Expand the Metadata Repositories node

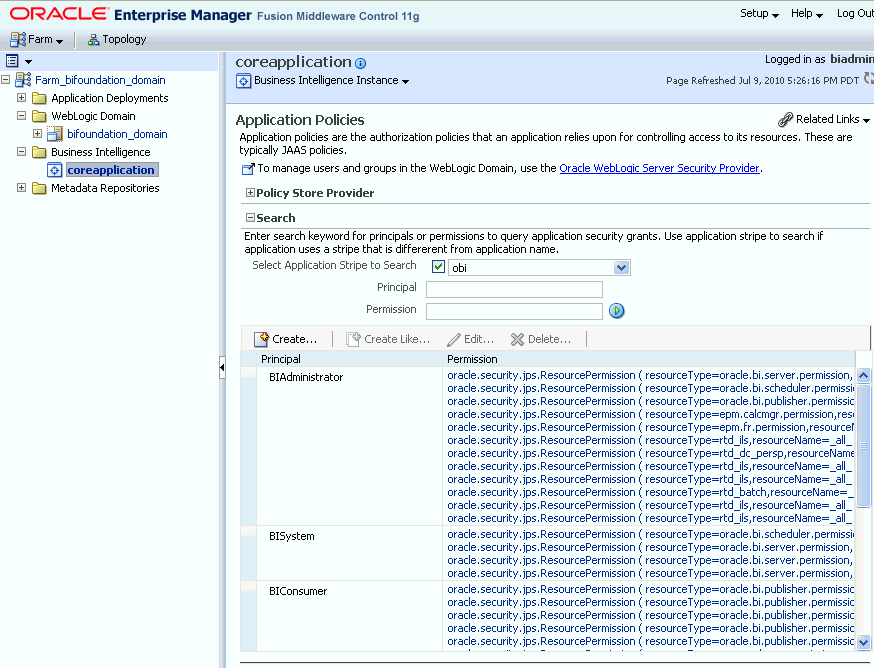pyautogui.click(x=21, y=188)
